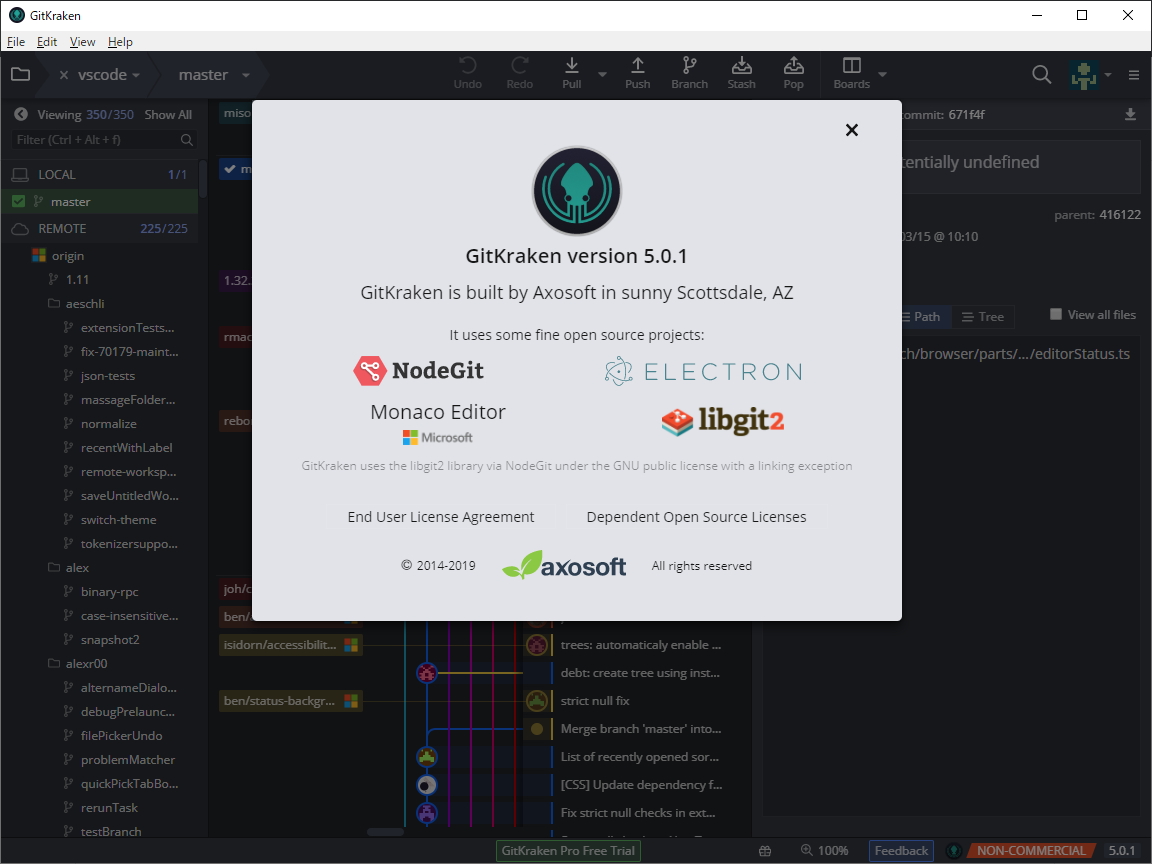
Task: Open the hamburger menu at top right
Action: coord(1133,74)
